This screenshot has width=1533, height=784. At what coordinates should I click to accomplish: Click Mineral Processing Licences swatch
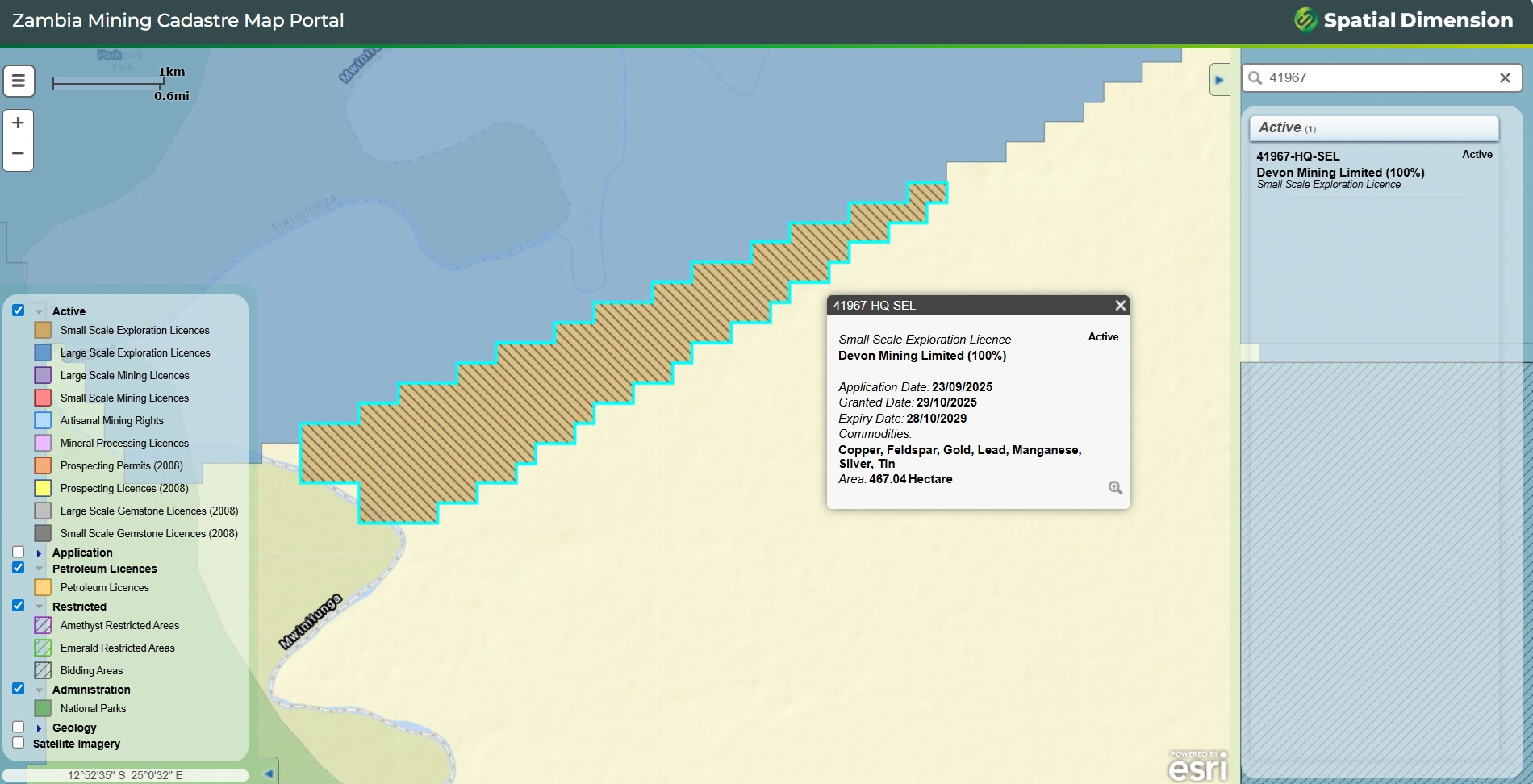pyautogui.click(x=43, y=443)
